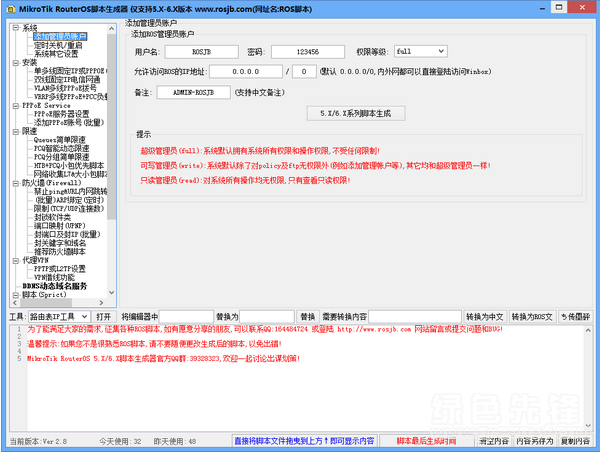Screen dimensions: 600x453
Task: Click the tree horizontal scroll right arrow
Action: coord(101,303)
